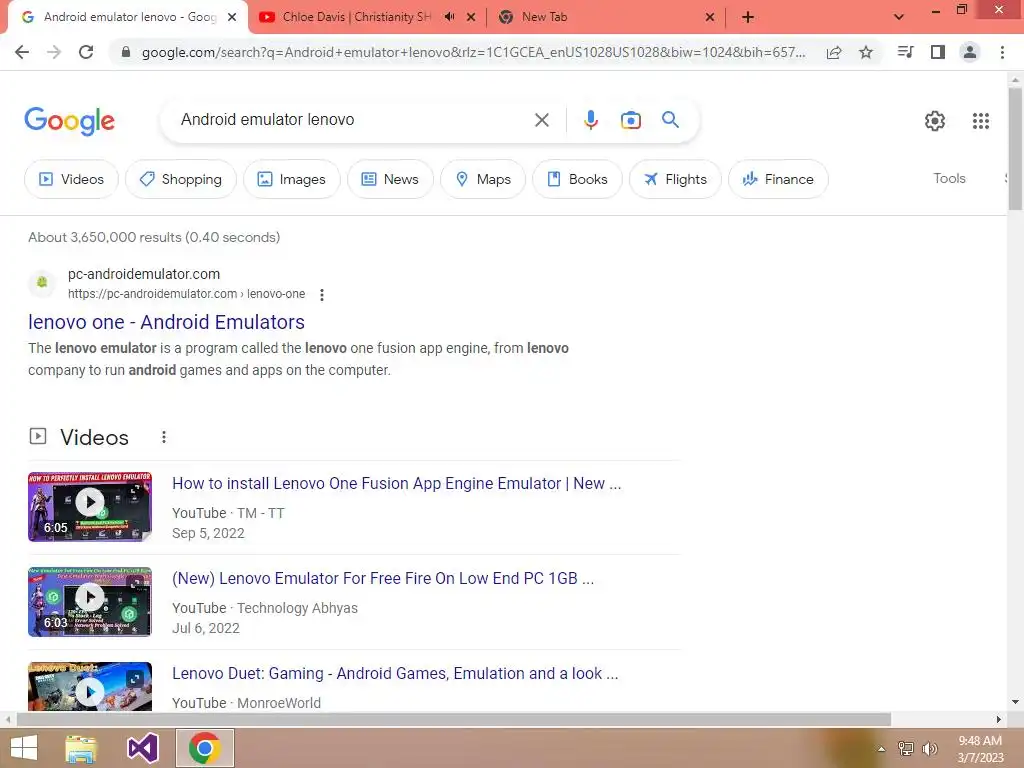Viewport: 1024px width, 768px height.
Task: Filter results by Maps
Action: 483,179
